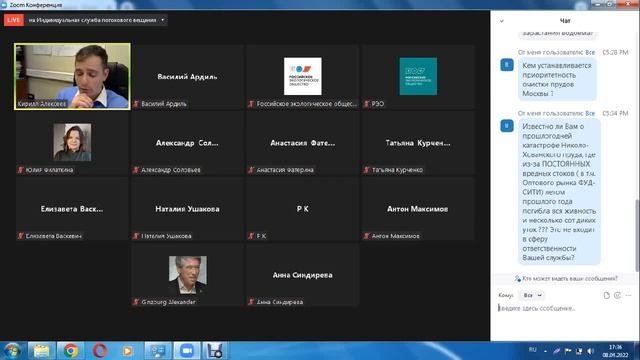Click muted mic icon next to Елизавета Васкевич
This screenshot has height=360, width=640.
coord(21,236)
